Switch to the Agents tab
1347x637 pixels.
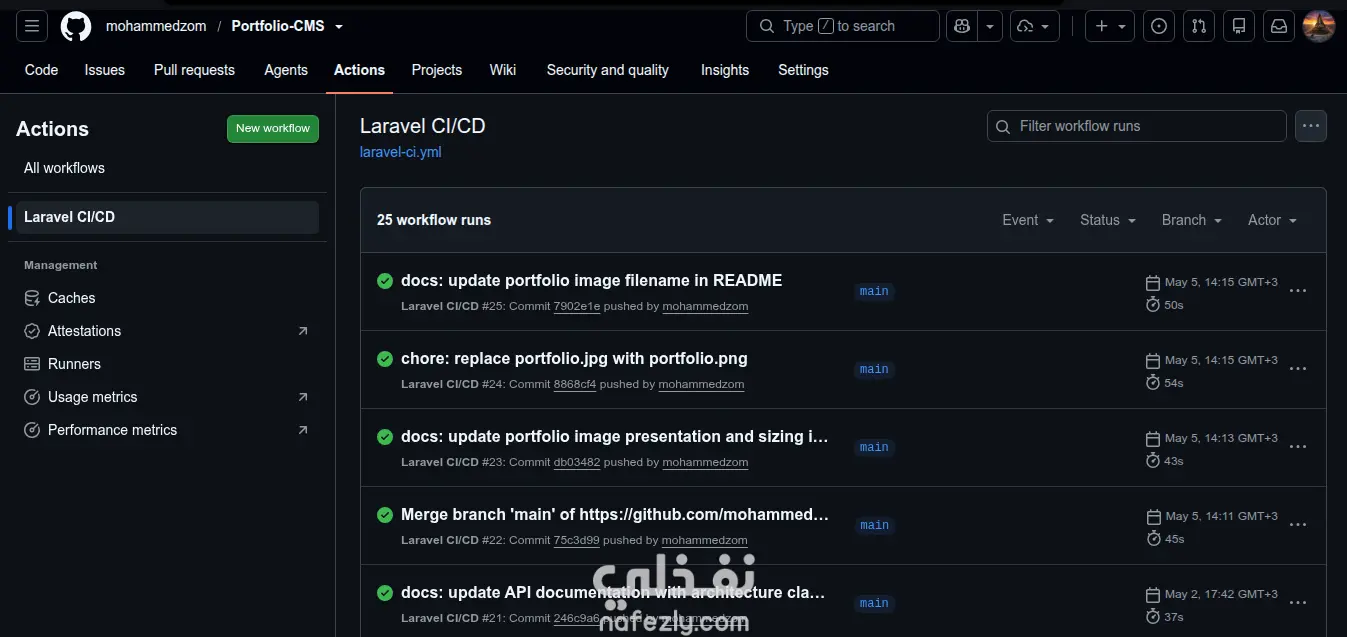(286, 70)
